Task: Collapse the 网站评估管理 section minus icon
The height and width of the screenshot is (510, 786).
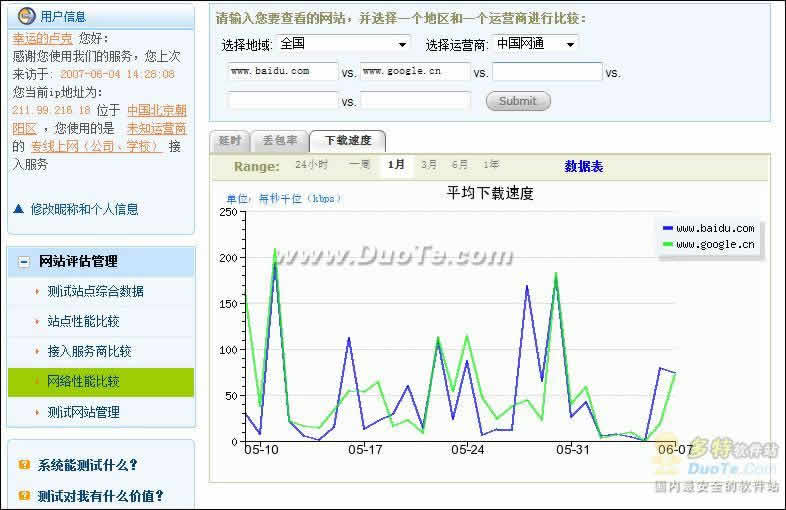Action: coord(24,262)
